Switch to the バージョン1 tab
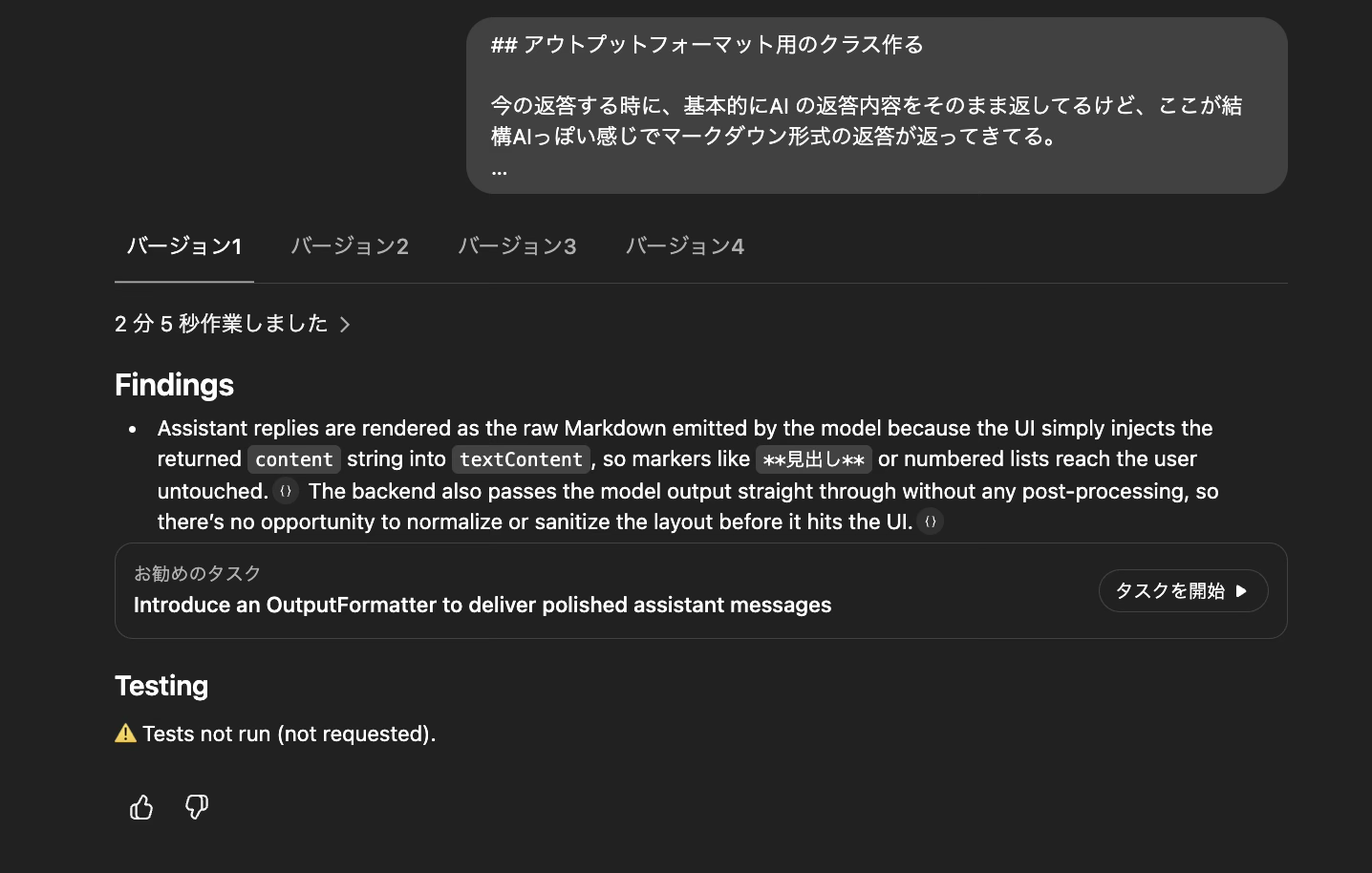 tap(184, 246)
